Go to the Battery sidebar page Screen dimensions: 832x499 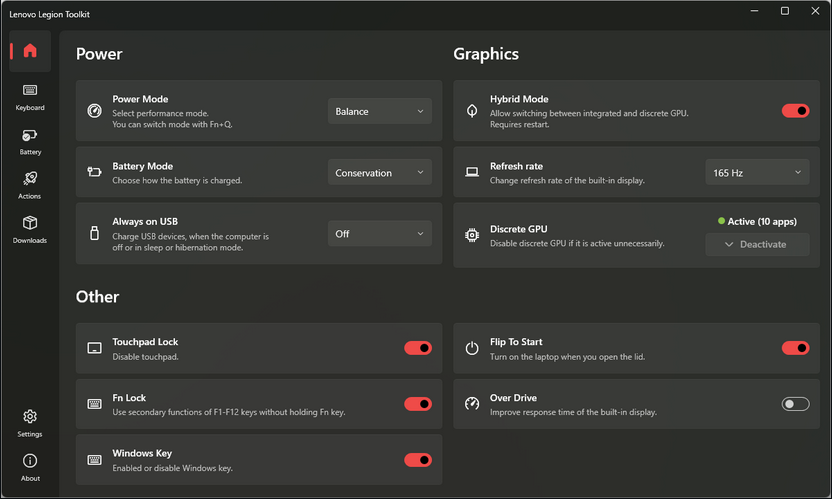click(30, 142)
